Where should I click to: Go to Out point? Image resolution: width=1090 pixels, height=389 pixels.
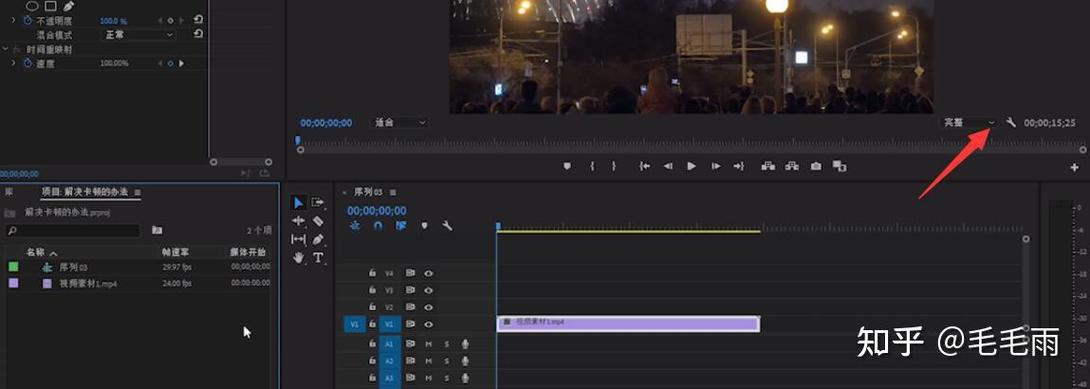pyautogui.click(x=738, y=166)
